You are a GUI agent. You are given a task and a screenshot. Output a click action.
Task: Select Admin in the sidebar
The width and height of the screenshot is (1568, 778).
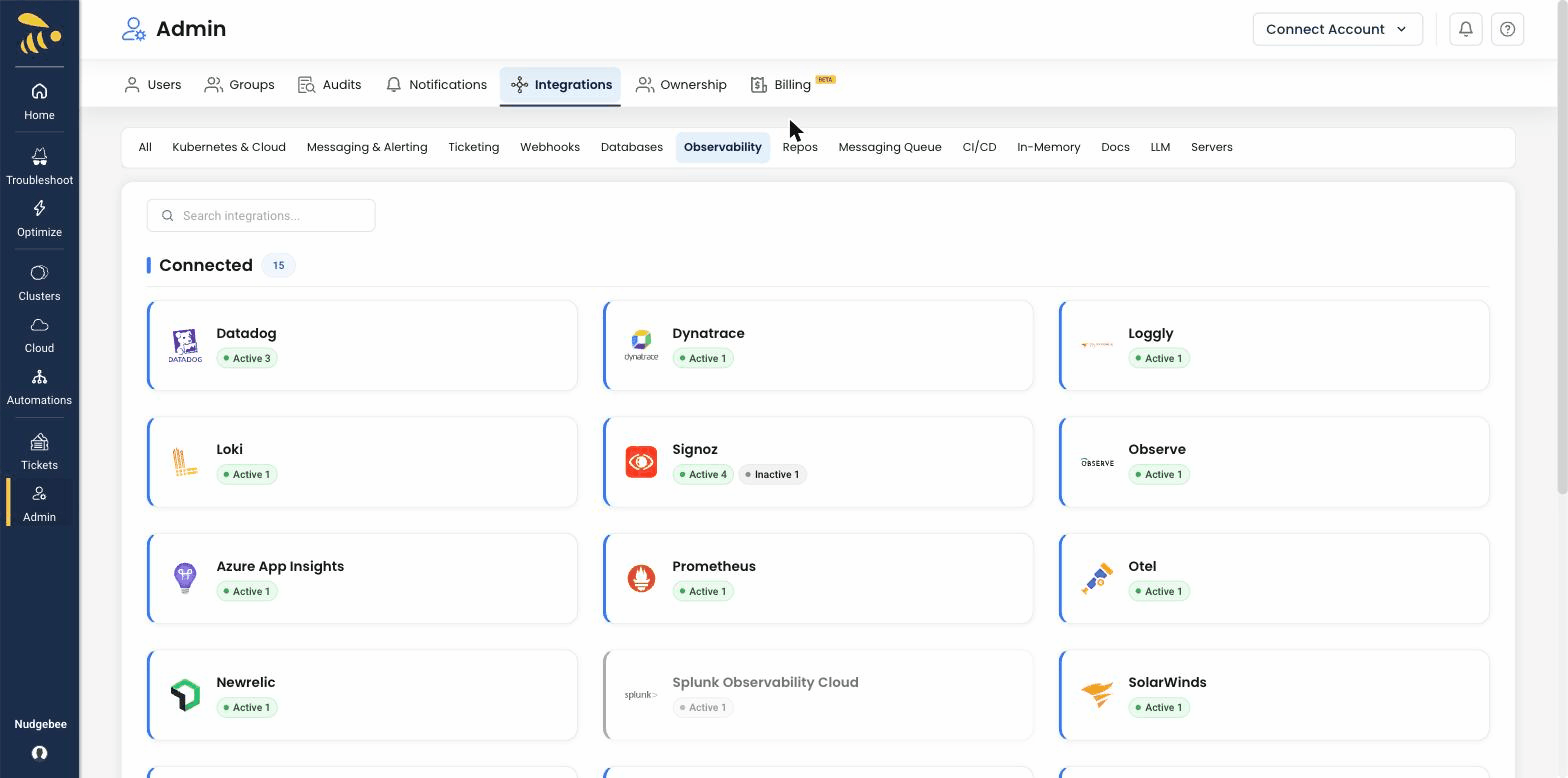tap(39, 504)
